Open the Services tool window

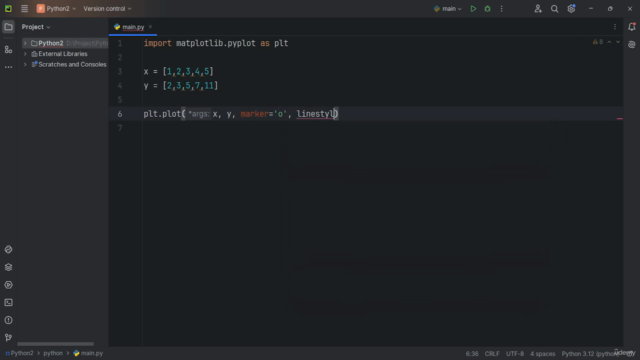tap(8, 285)
